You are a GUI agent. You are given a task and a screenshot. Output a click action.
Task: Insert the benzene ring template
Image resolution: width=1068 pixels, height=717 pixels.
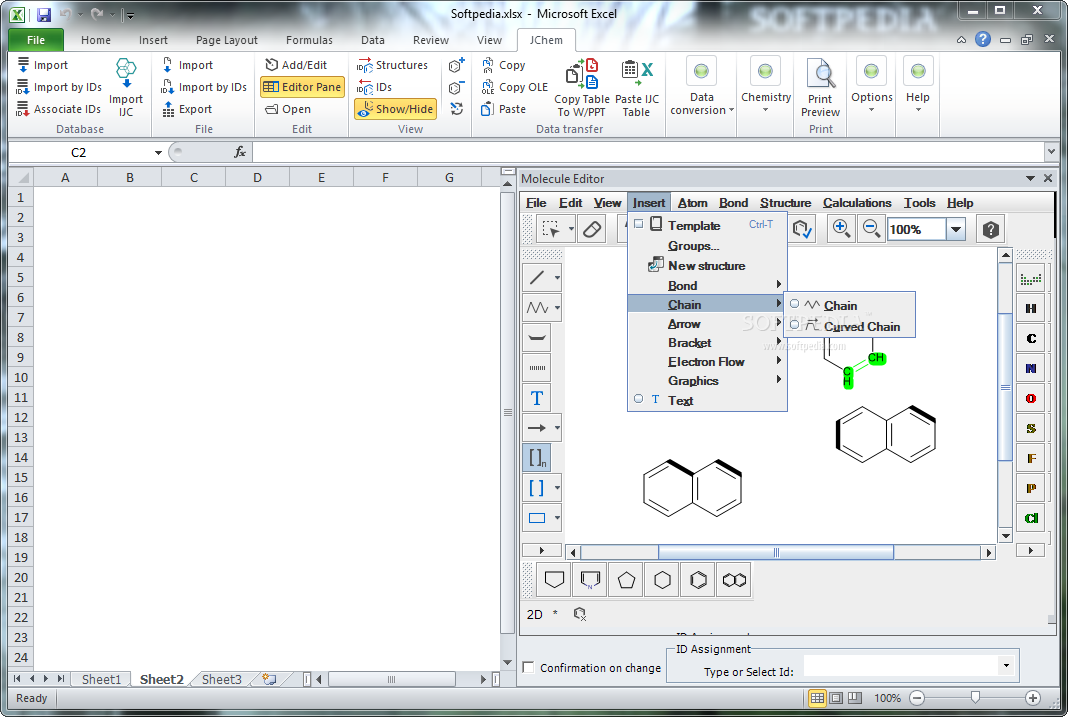point(698,580)
